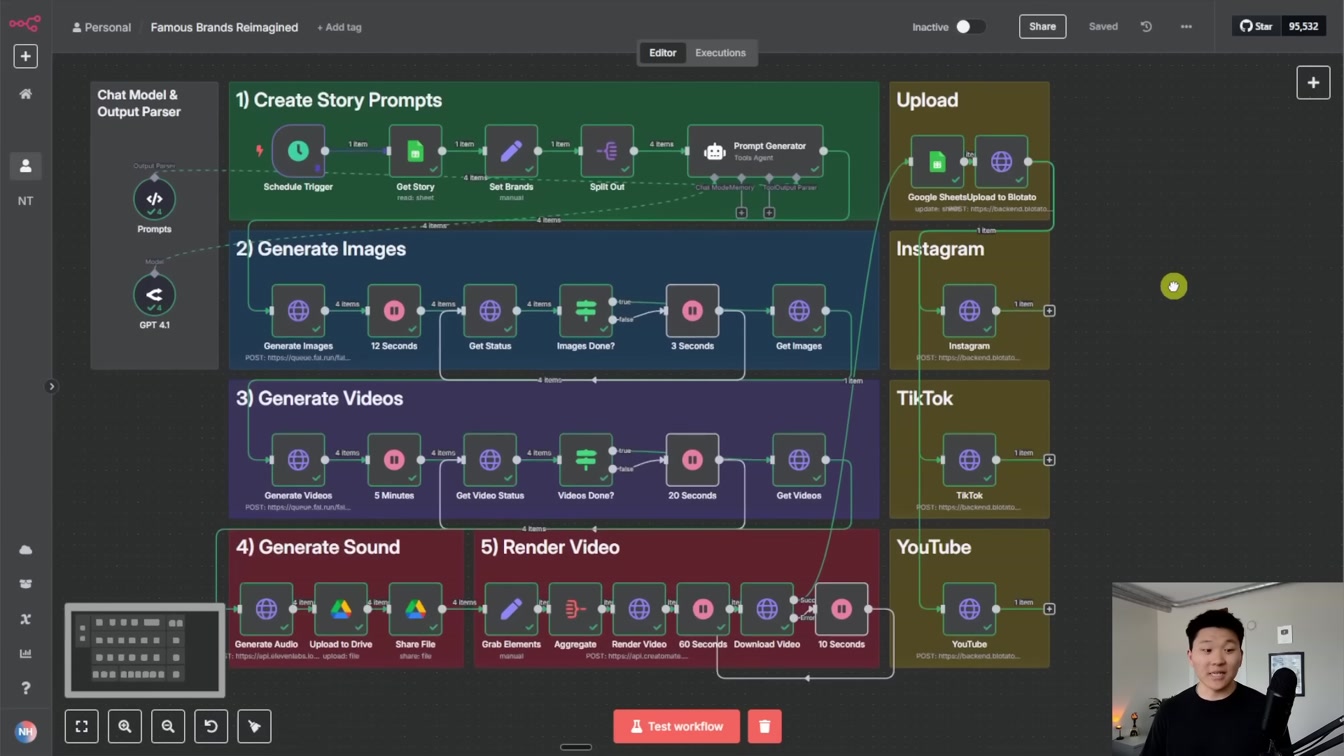This screenshot has width=1344, height=756.
Task: Open workflow history clock icon
Action: coord(1146,27)
